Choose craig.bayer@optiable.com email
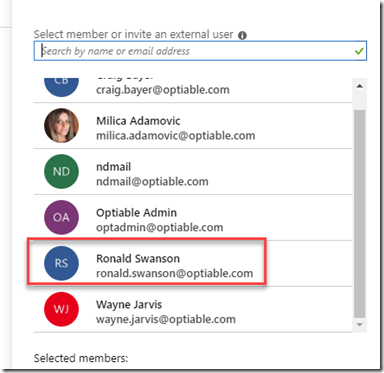This screenshot has height=373, width=384. point(163,90)
